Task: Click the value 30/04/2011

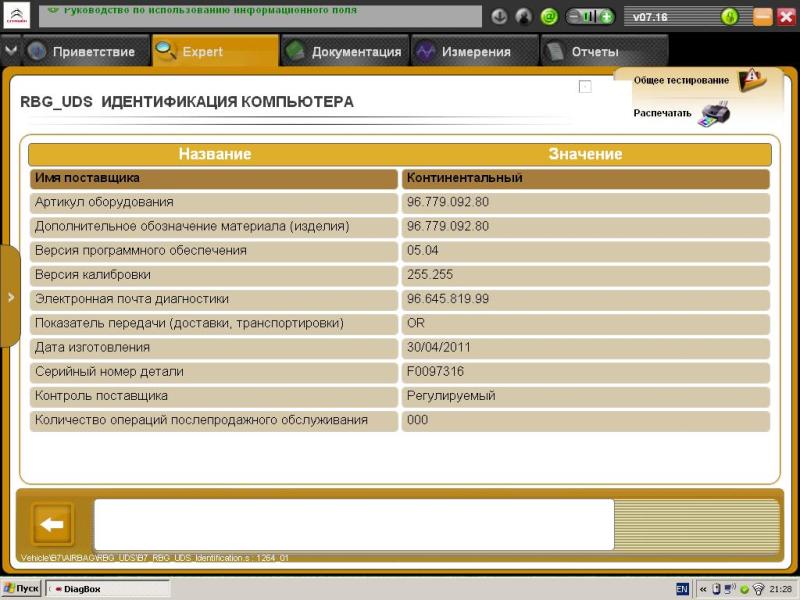Action: [x=438, y=347]
